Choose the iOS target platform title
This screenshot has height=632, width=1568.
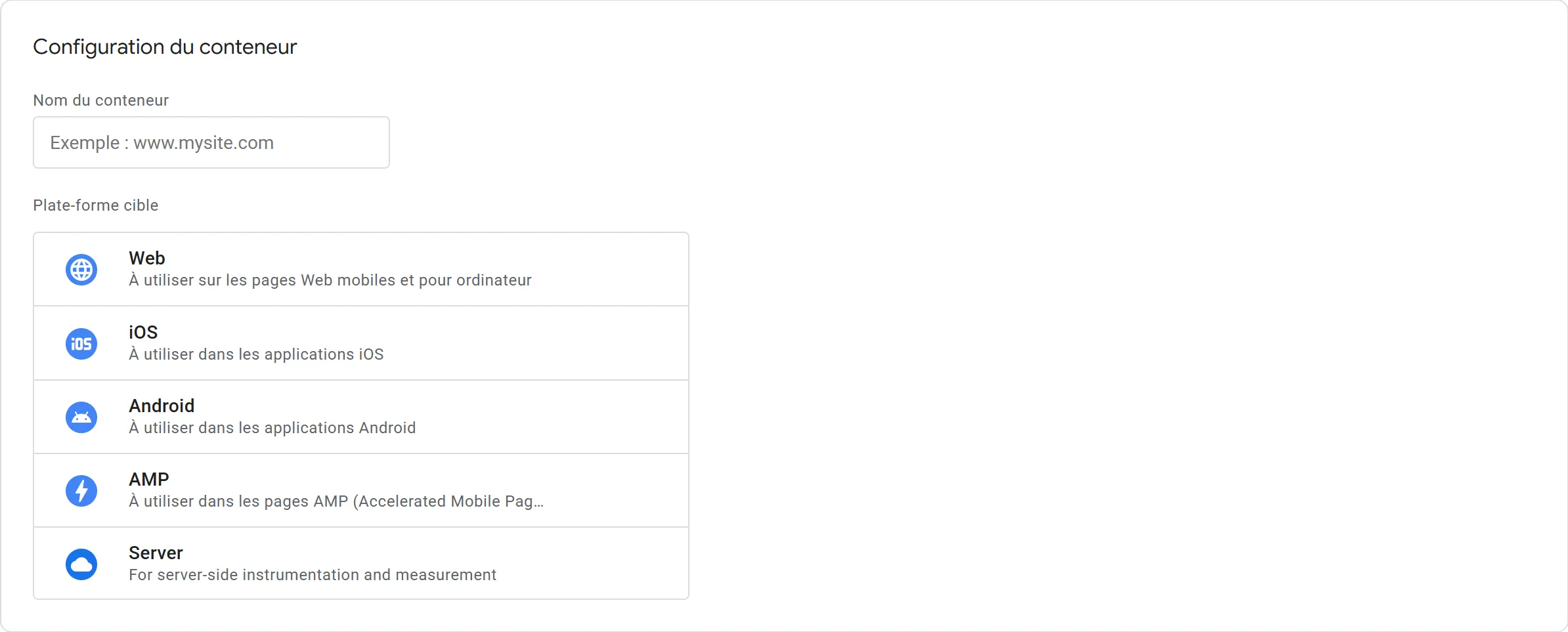pos(143,332)
